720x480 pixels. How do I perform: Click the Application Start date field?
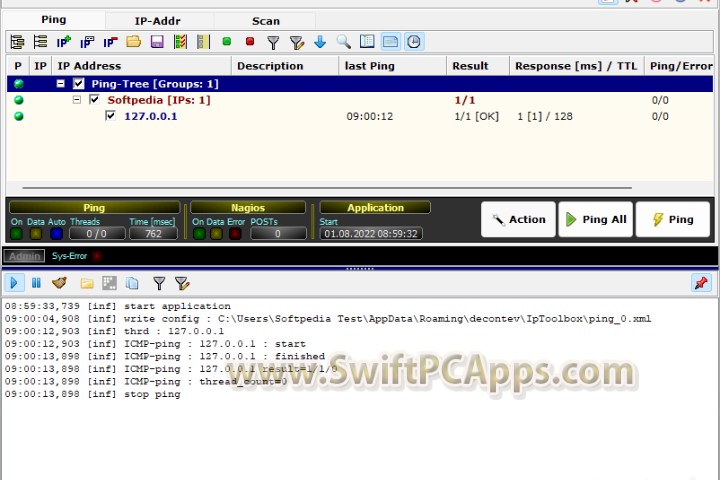tap(371, 234)
